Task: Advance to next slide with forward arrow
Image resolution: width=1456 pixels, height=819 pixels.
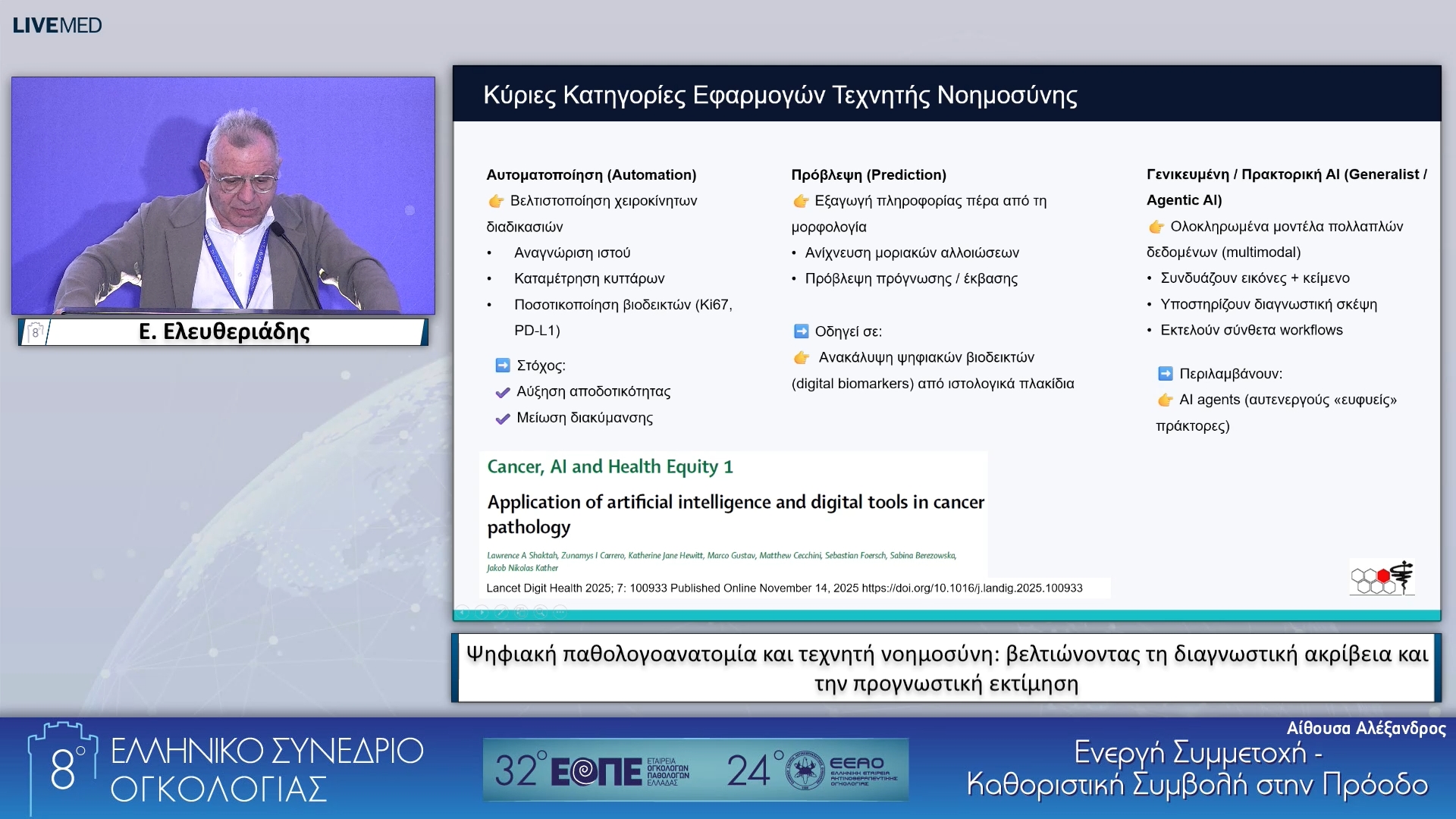Action: (482, 611)
